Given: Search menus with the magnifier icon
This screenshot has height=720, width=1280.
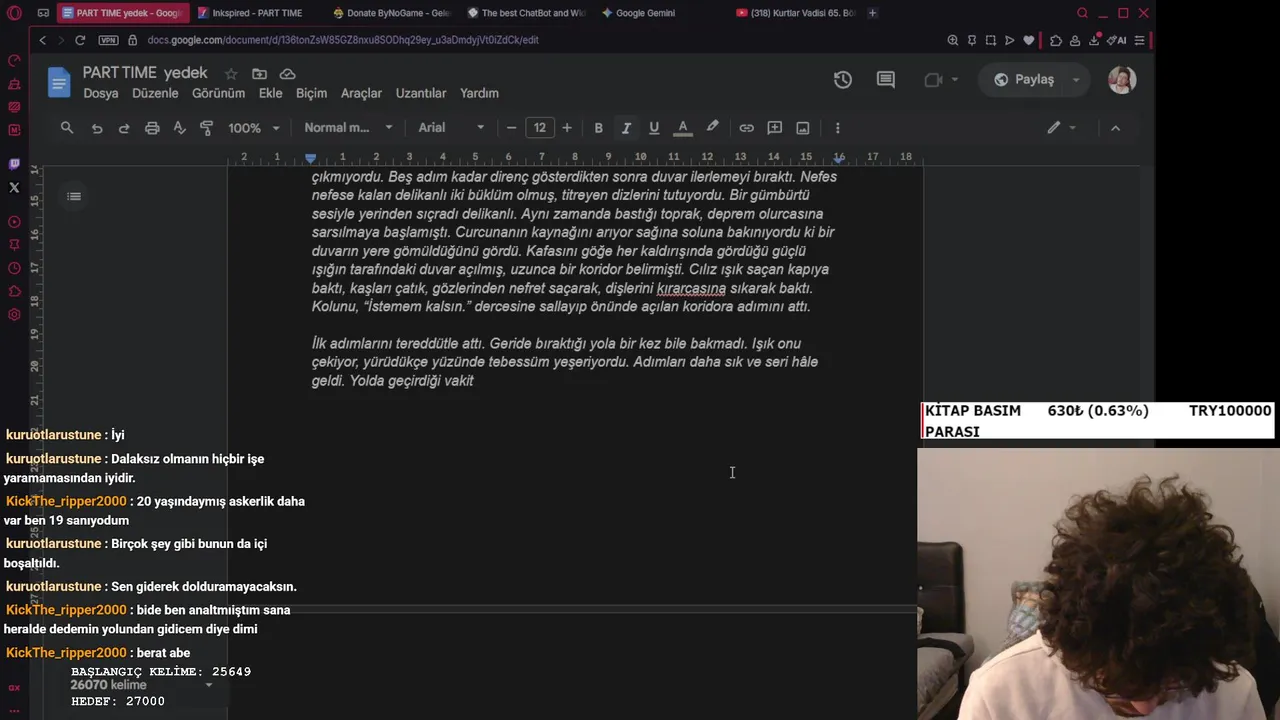Looking at the screenshot, I should [x=67, y=128].
